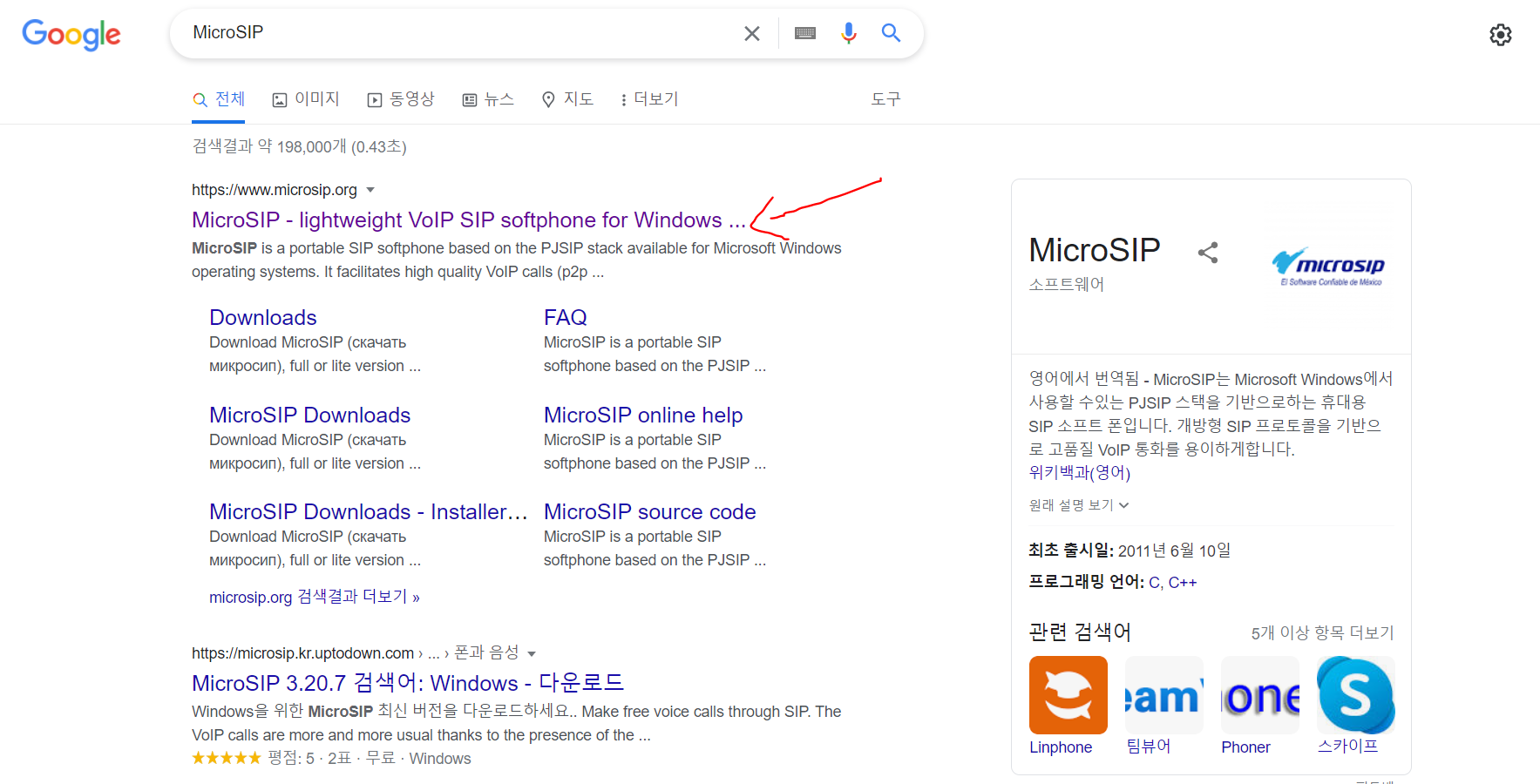Open the 팀뷰어 related search thumbnail

pos(1164,695)
